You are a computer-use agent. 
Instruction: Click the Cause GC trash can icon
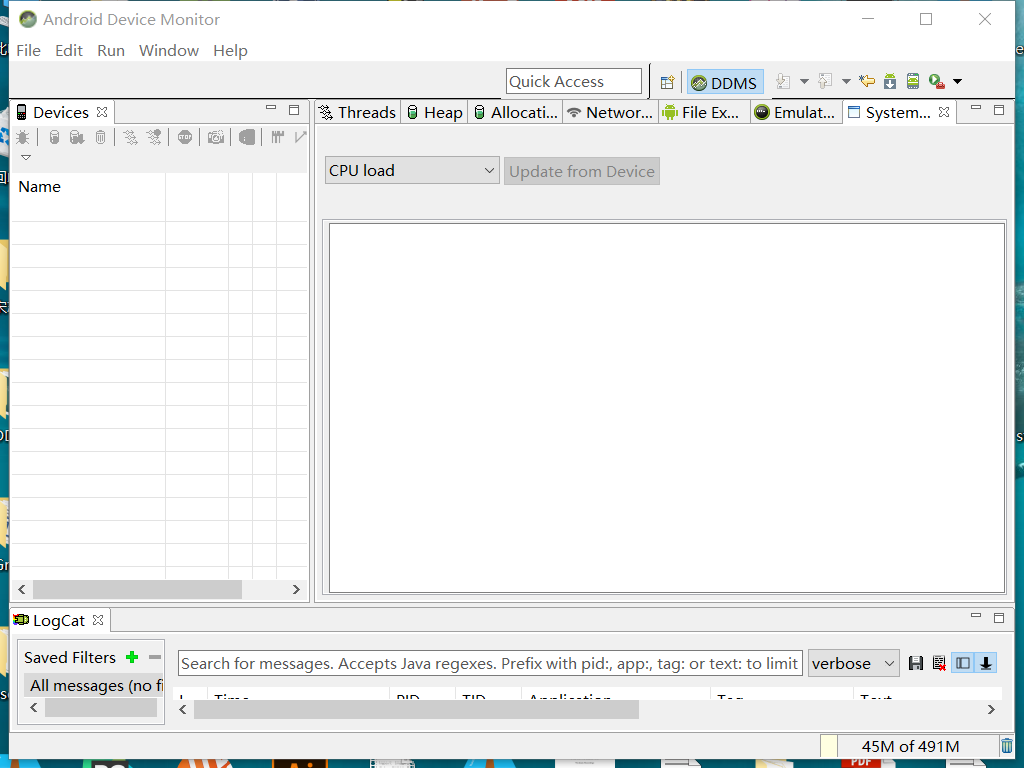point(101,137)
